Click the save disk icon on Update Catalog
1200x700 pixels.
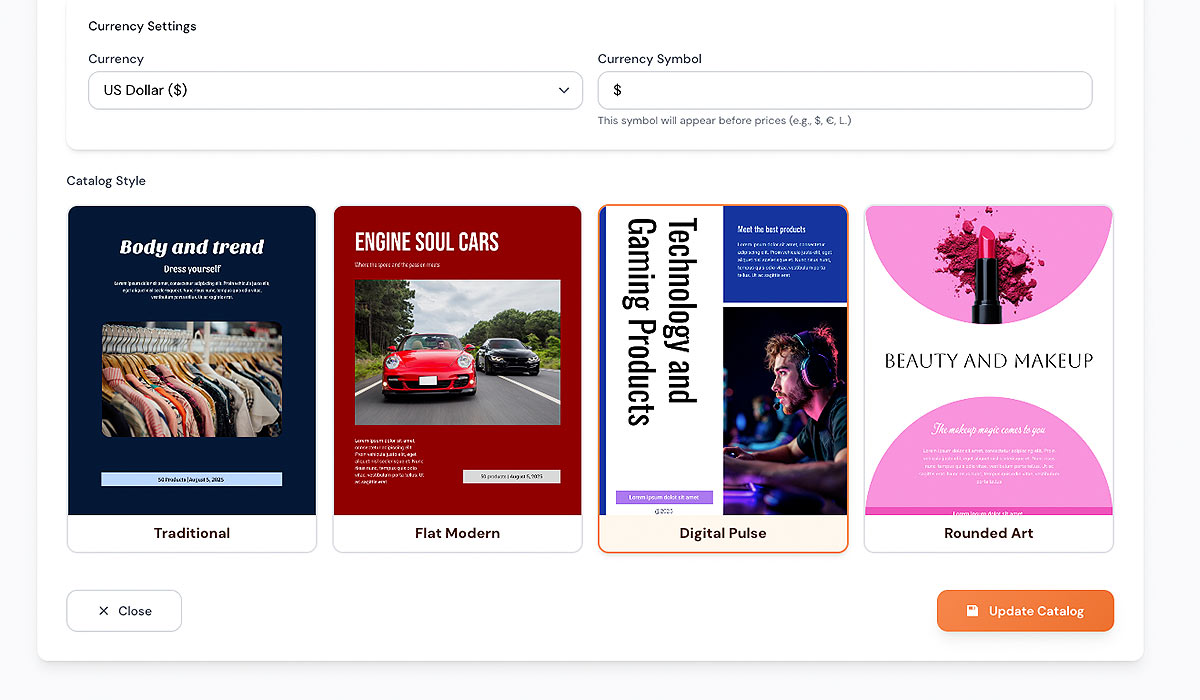click(x=972, y=611)
